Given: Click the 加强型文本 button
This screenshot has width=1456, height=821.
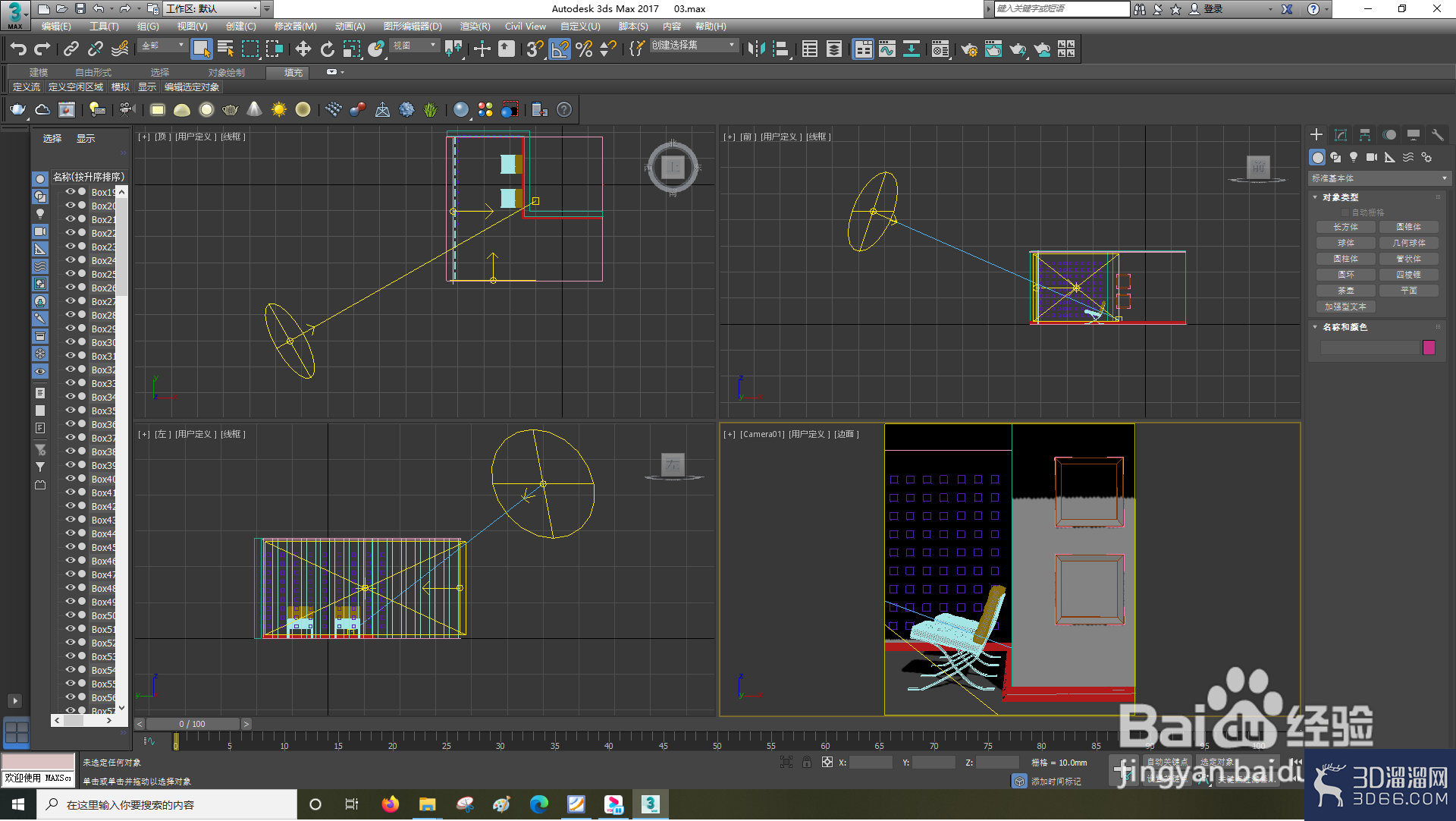Looking at the screenshot, I should pos(1346,307).
